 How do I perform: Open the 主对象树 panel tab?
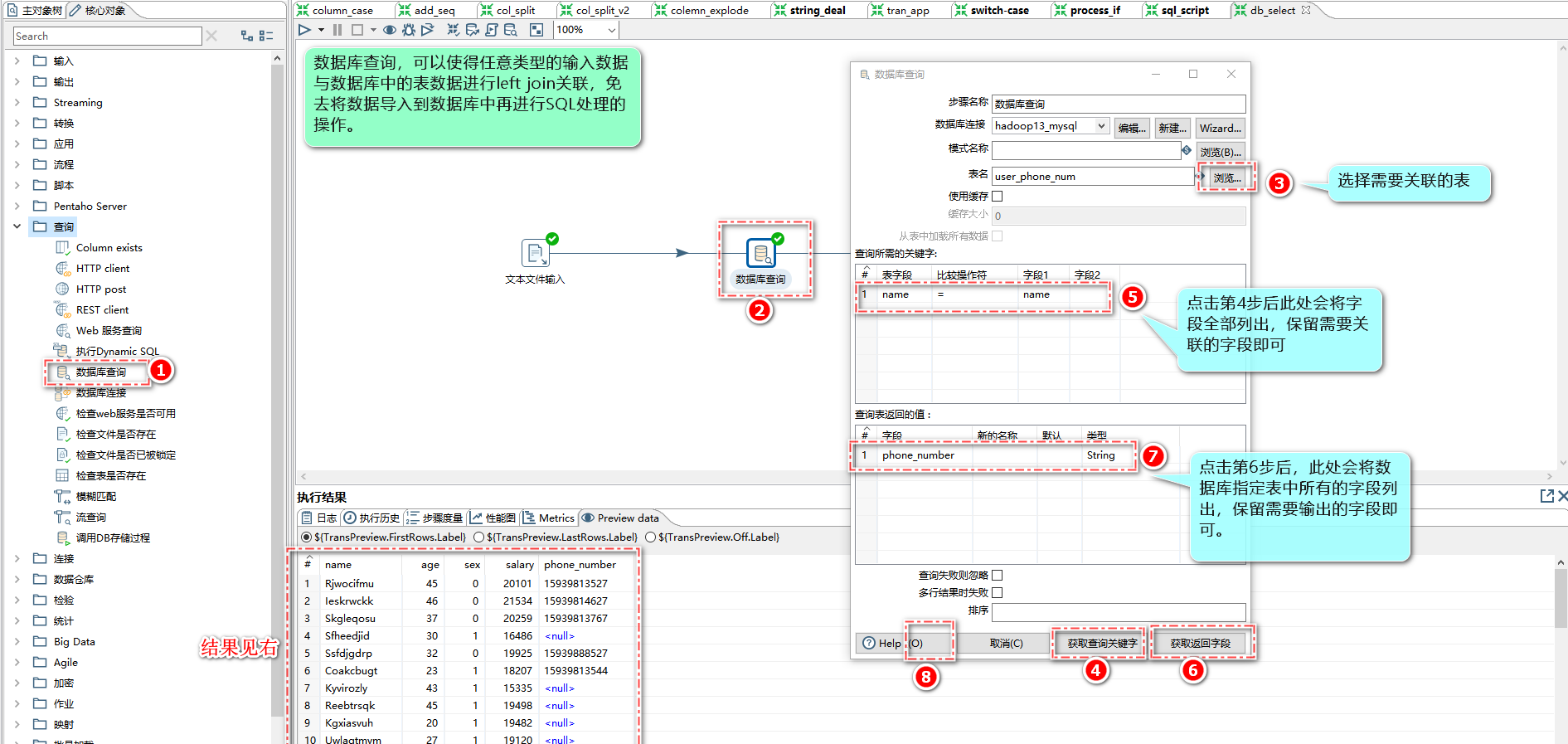coord(34,10)
